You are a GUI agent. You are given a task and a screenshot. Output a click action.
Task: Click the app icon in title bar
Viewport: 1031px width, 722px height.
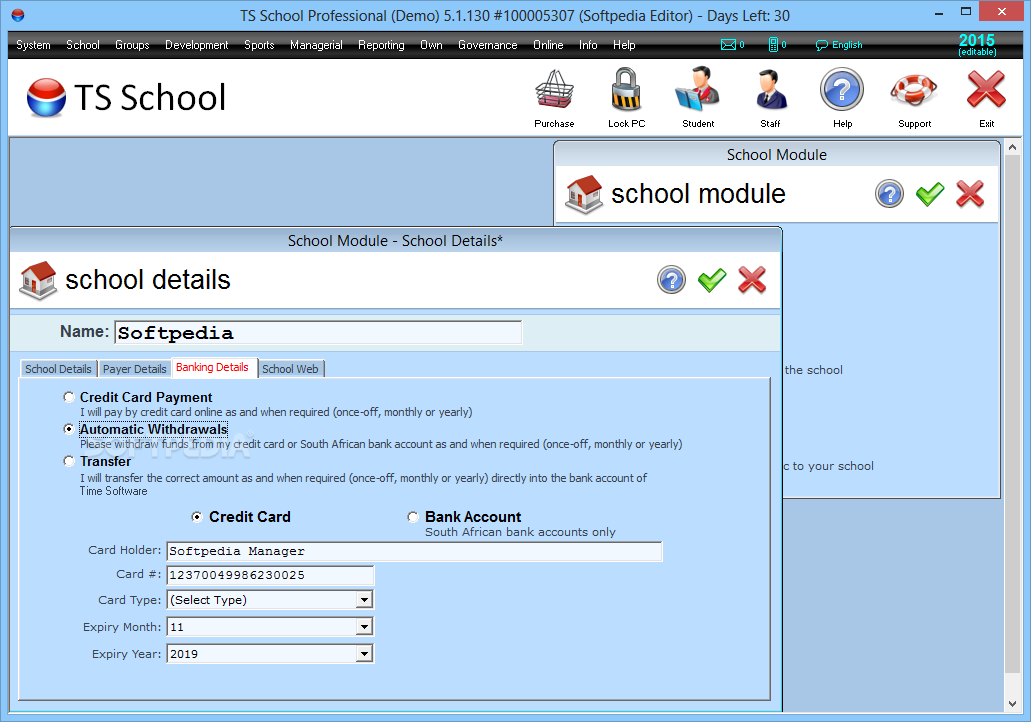pyautogui.click(x=18, y=15)
